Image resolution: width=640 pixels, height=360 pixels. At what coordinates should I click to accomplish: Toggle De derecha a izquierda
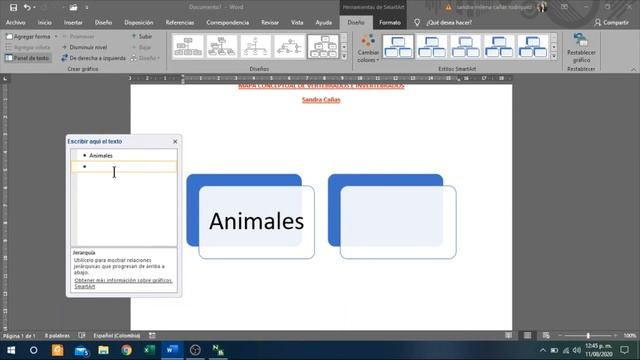coord(93,58)
